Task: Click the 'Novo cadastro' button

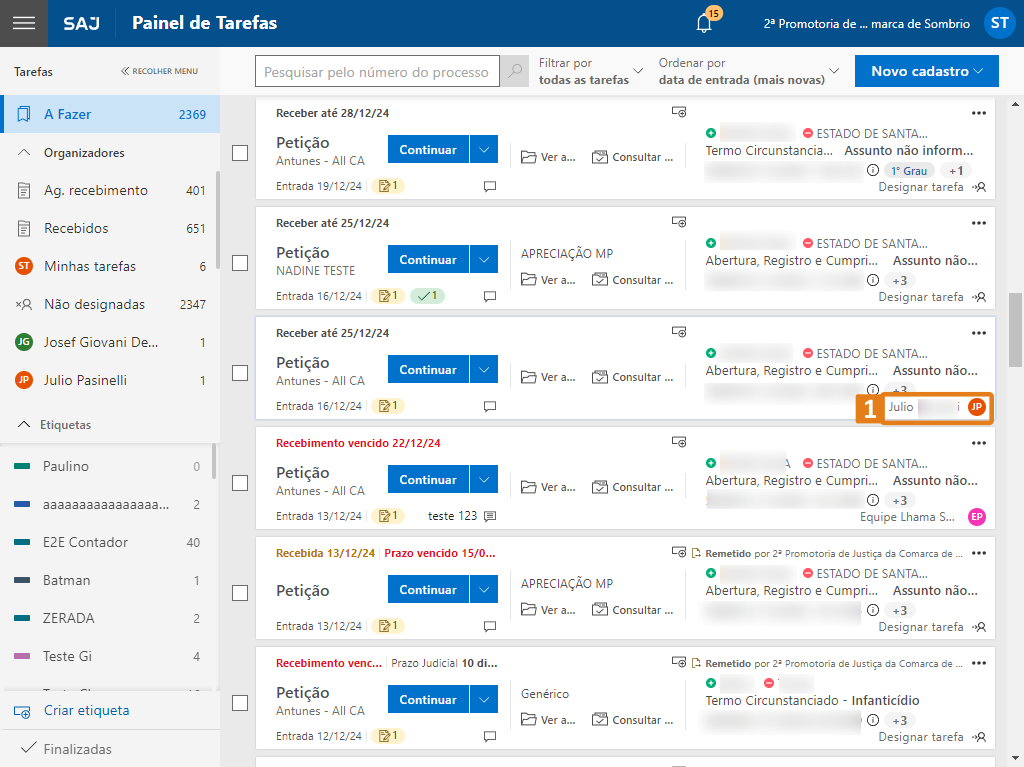Action: pyautogui.click(x=926, y=71)
